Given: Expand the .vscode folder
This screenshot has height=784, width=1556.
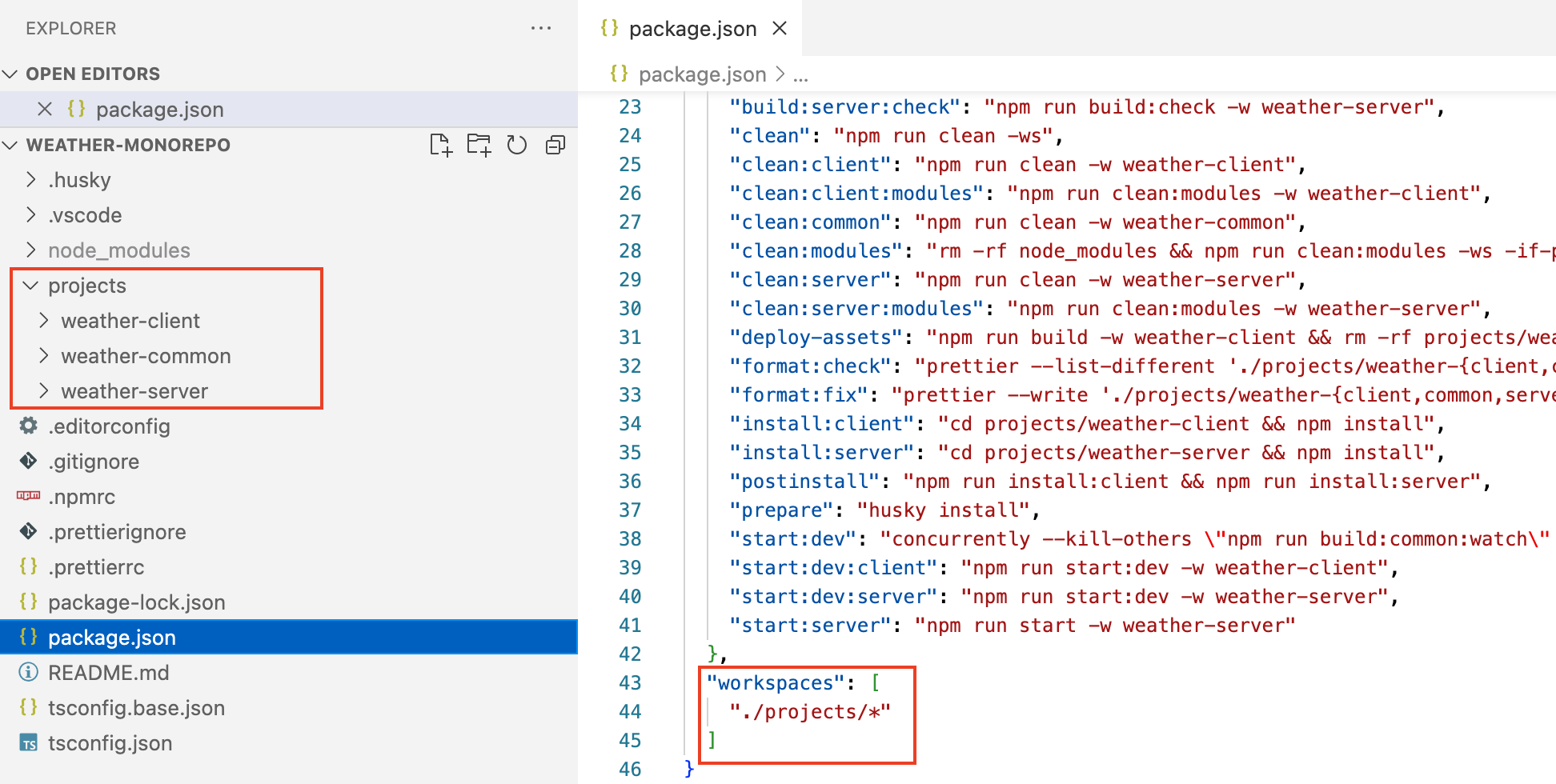Looking at the screenshot, I should [x=31, y=214].
